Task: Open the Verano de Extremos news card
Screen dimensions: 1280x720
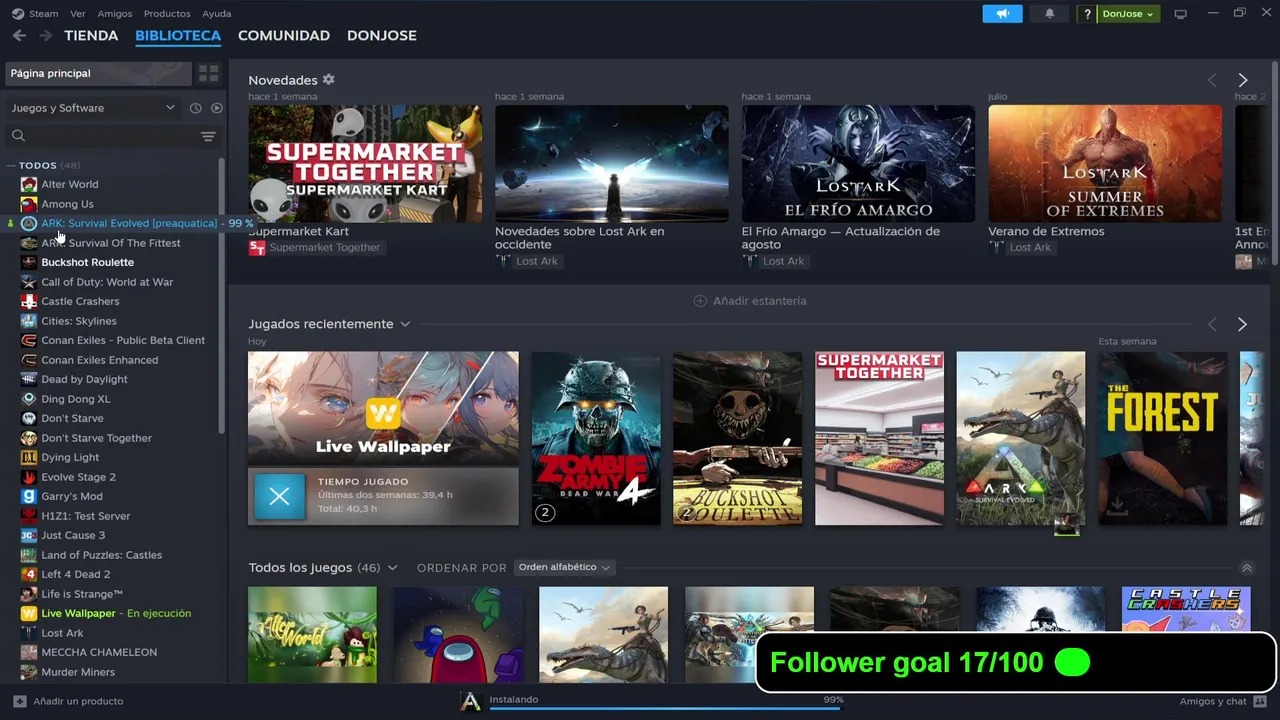Action: (1105, 164)
